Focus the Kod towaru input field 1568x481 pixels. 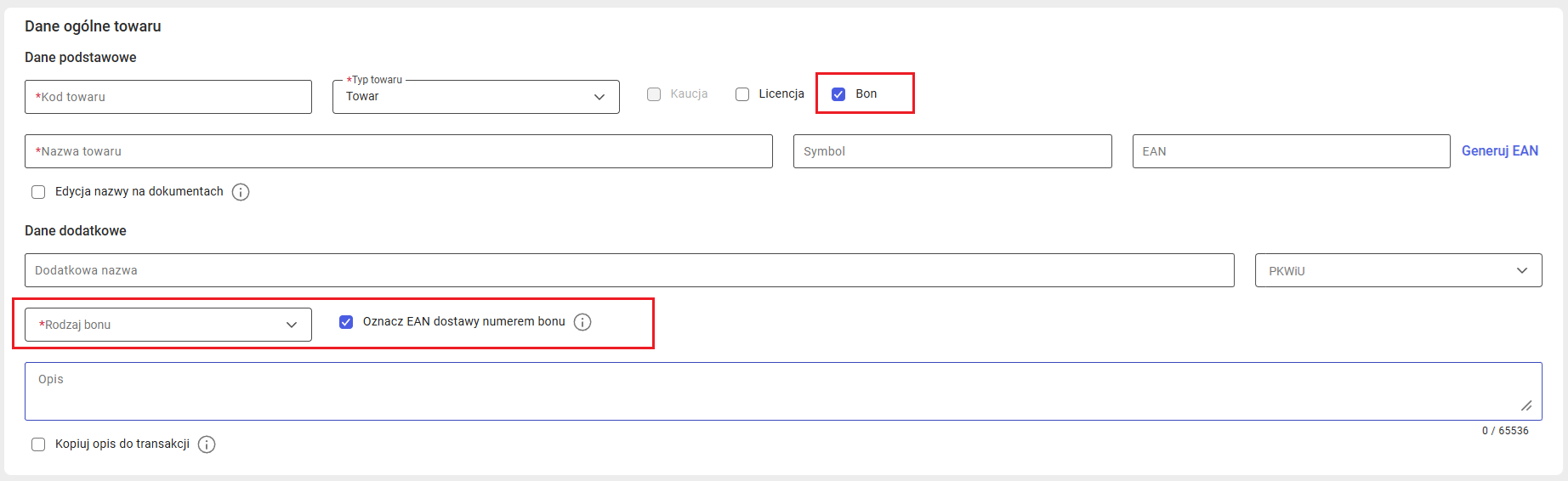click(x=168, y=97)
